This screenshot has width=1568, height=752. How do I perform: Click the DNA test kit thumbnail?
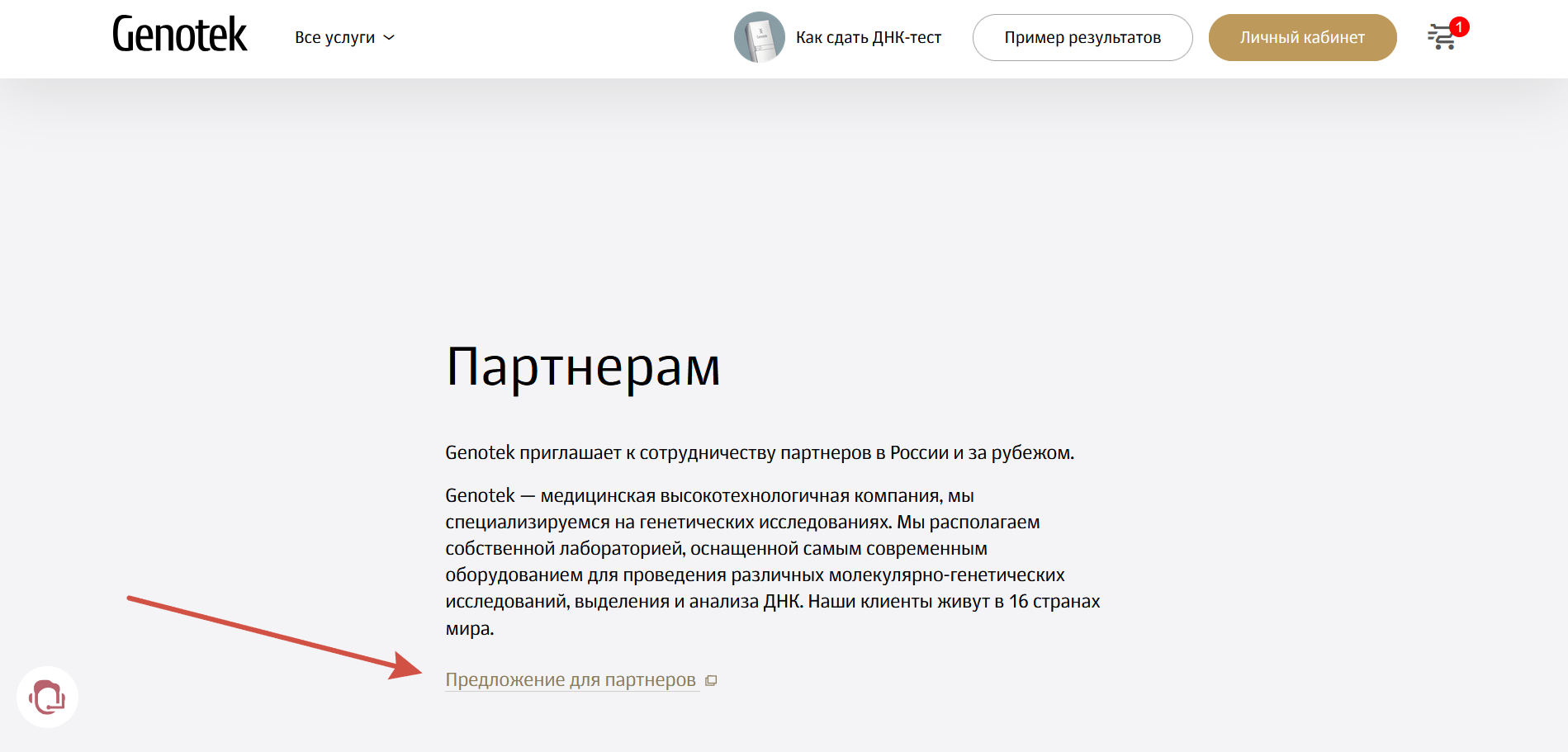pyautogui.click(x=759, y=37)
